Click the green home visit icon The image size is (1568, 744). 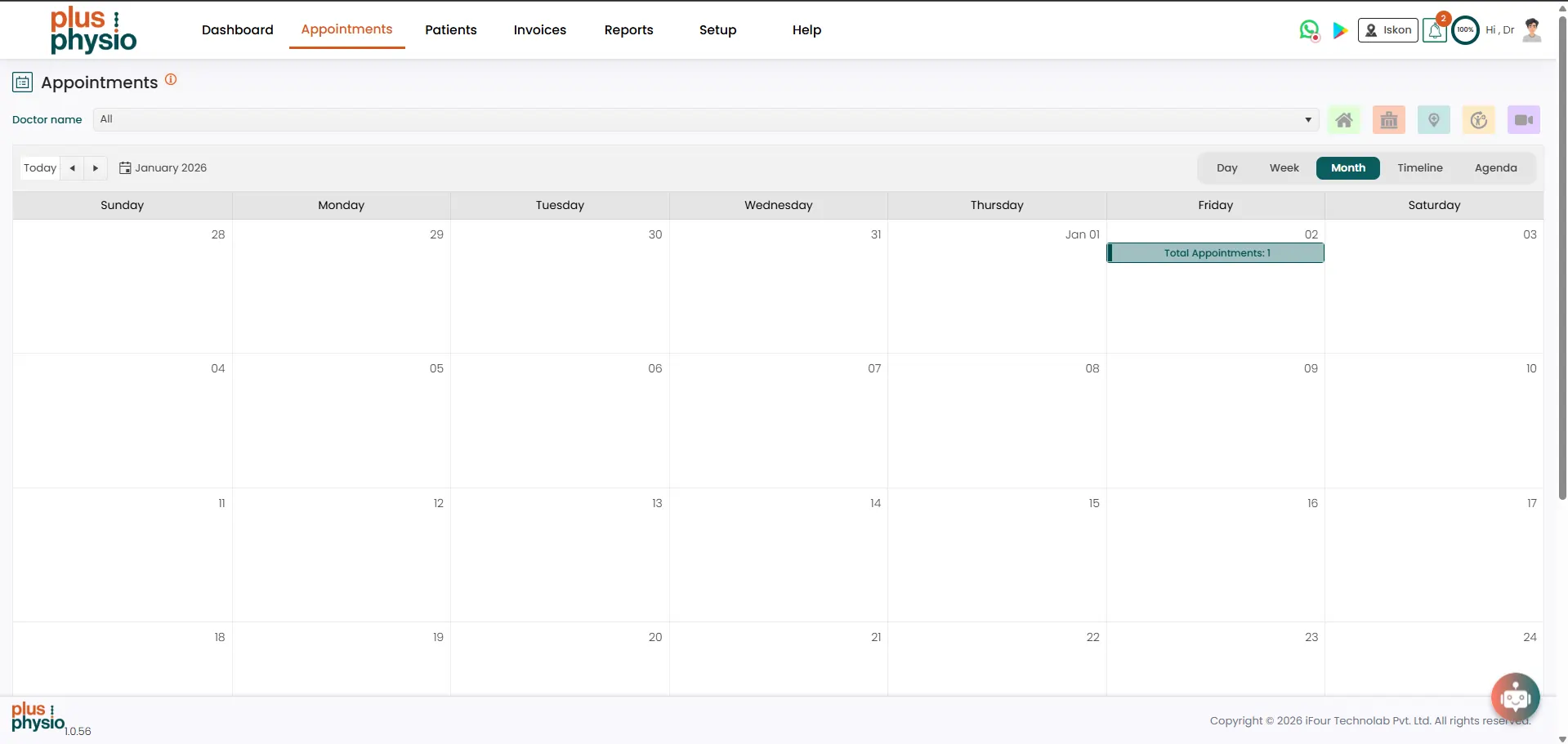(1343, 120)
